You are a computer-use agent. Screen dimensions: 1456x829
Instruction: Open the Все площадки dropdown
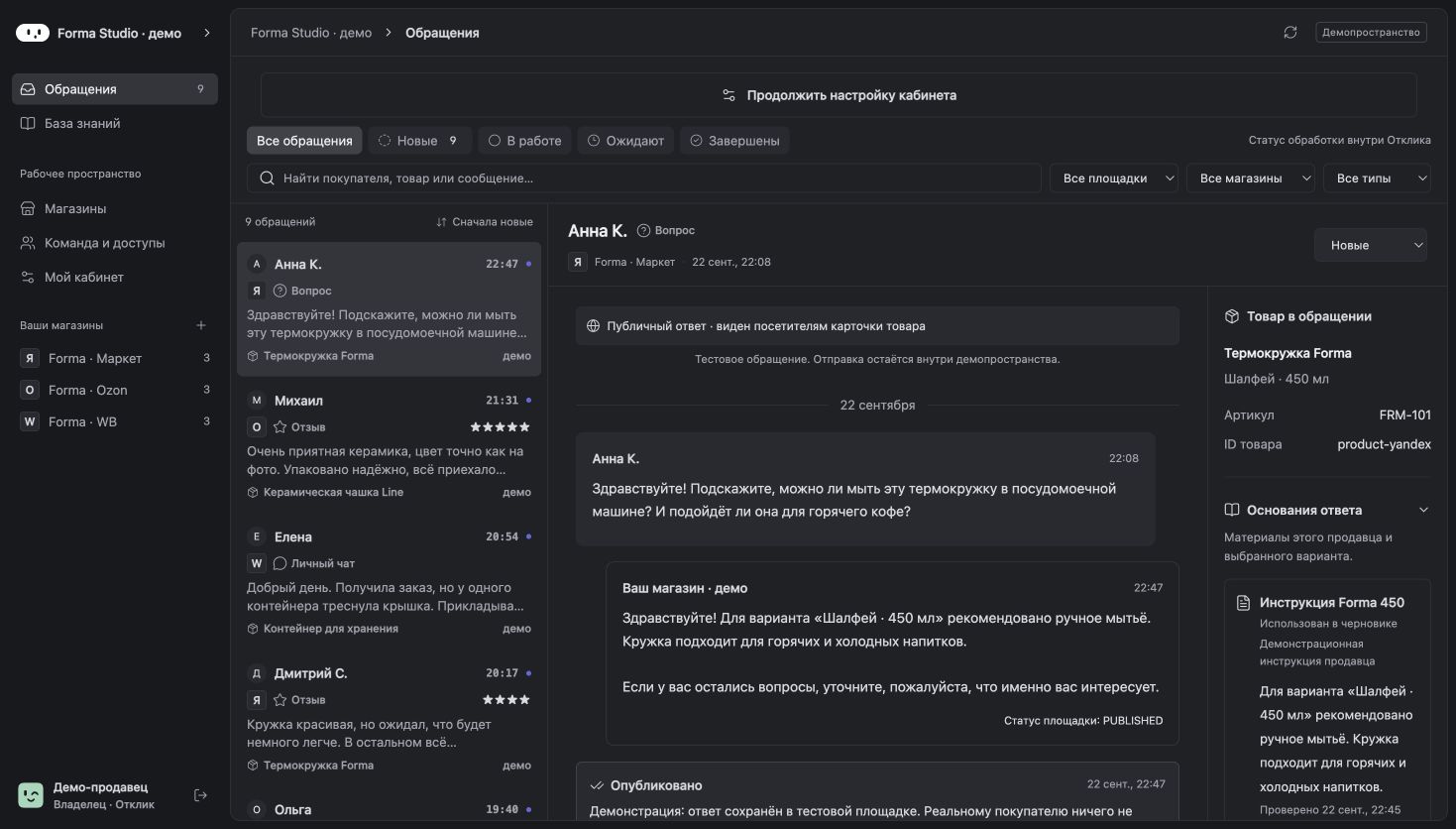[x=1114, y=178]
